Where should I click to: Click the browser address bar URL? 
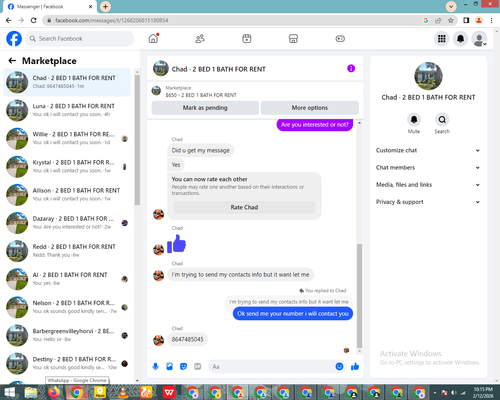(112, 20)
